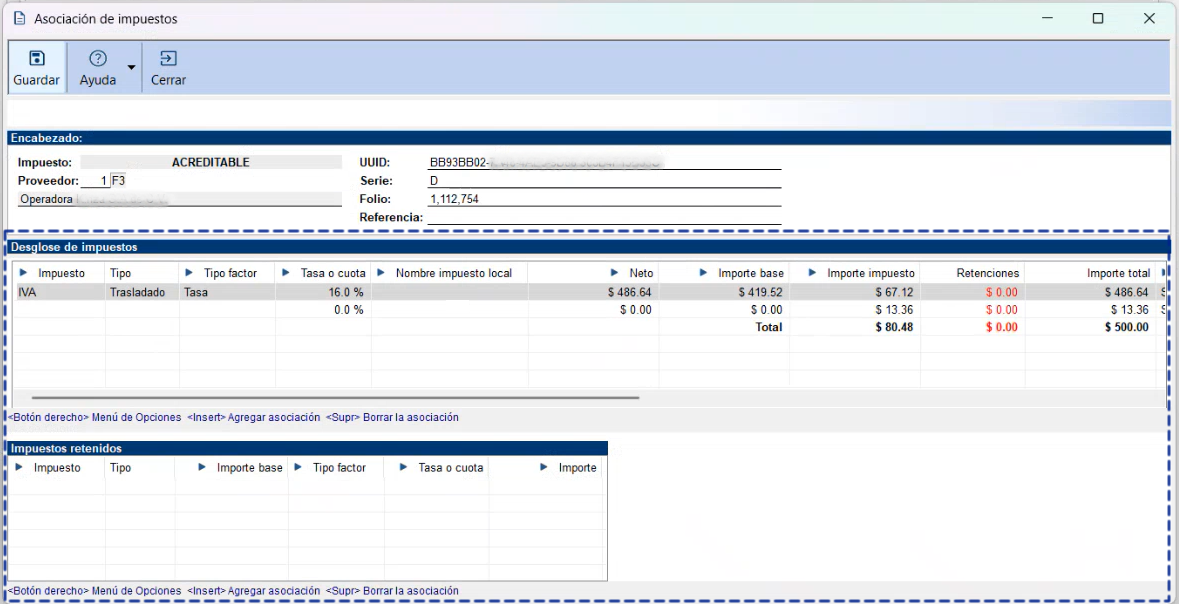Screen dimensions: 1179x604
Task: Click the Proveedor number field
Action: tap(94, 181)
